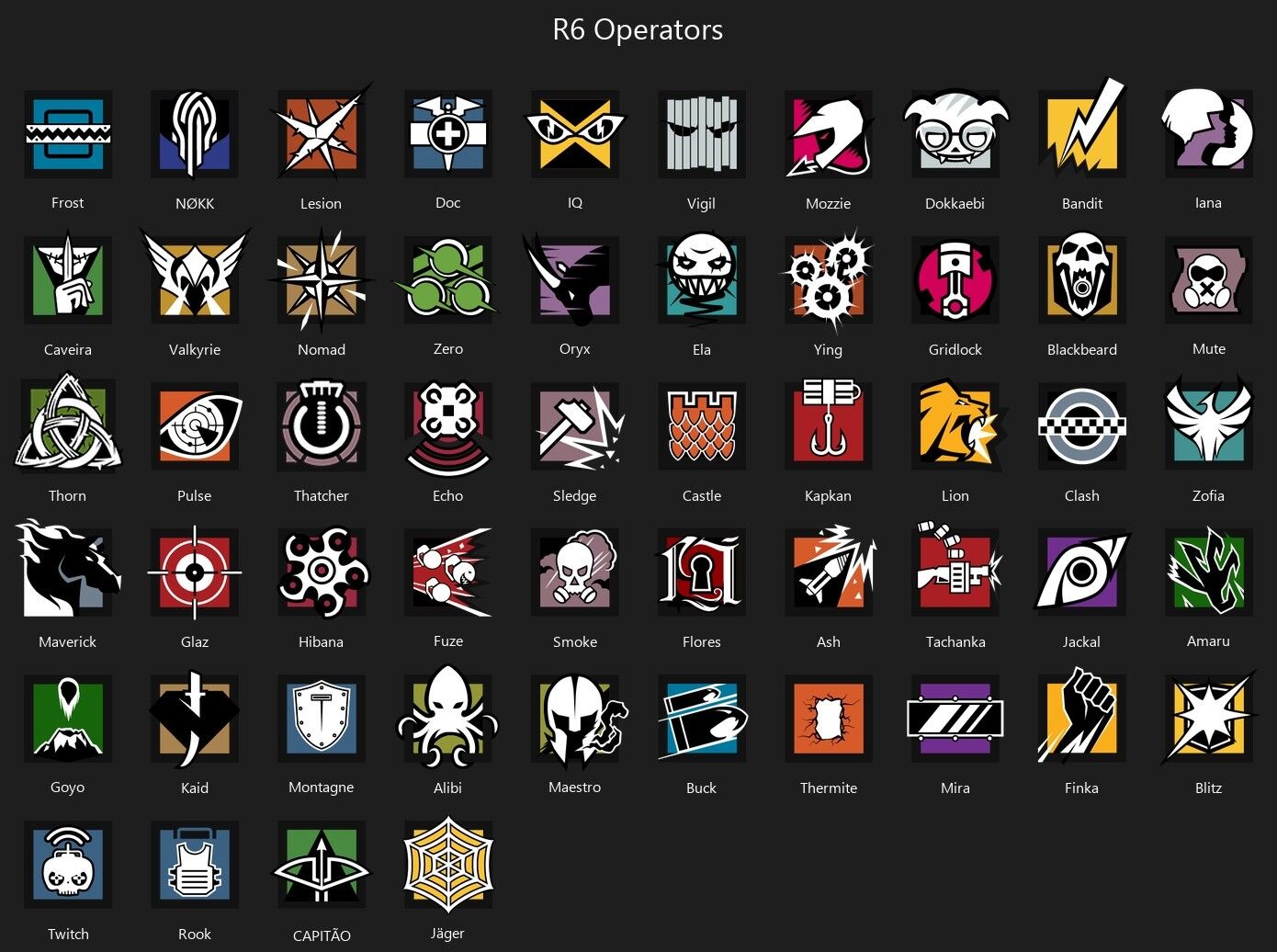
Task: Select Castle's fortress icon
Action: (702, 425)
